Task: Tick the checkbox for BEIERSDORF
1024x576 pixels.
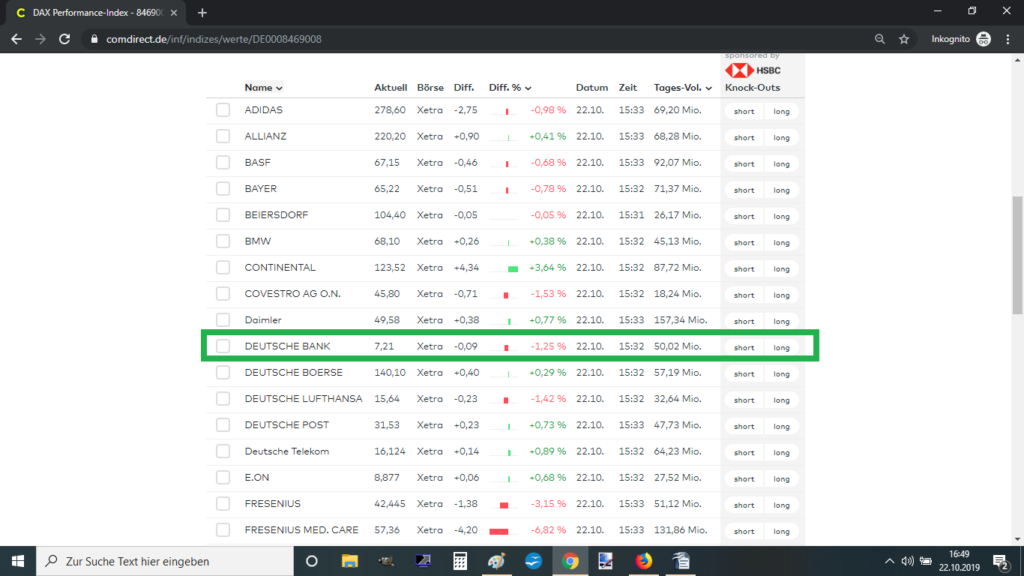Action: click(223, 215)
